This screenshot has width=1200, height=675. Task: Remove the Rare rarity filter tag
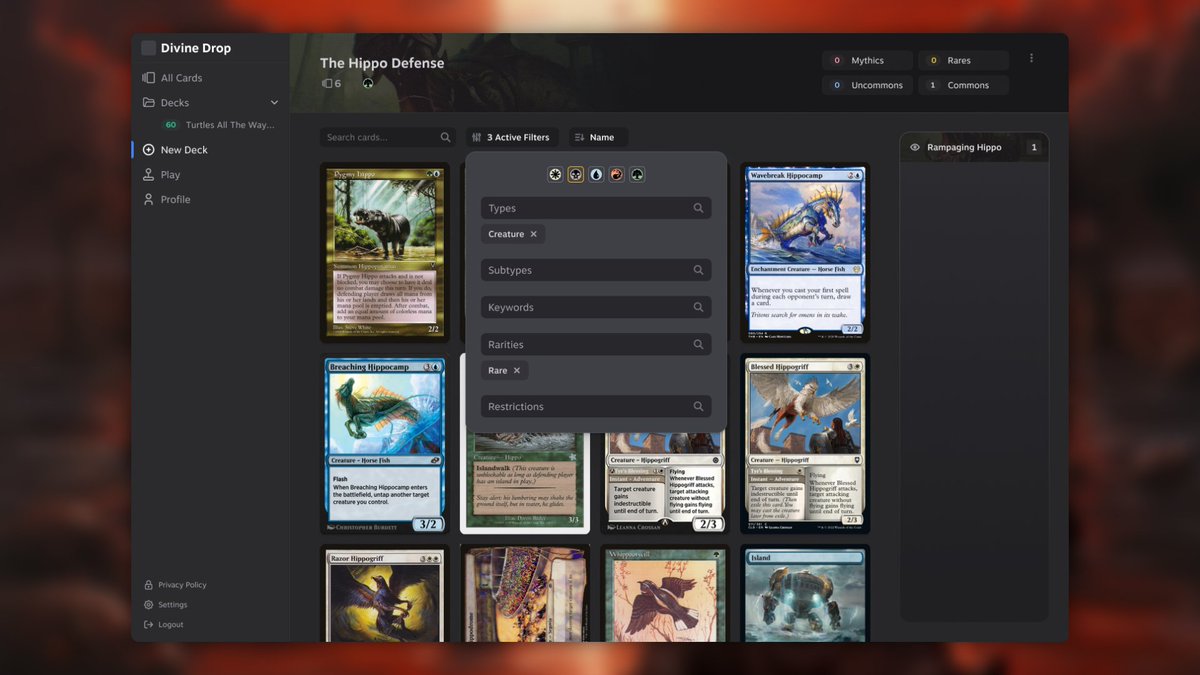point(517,371)
